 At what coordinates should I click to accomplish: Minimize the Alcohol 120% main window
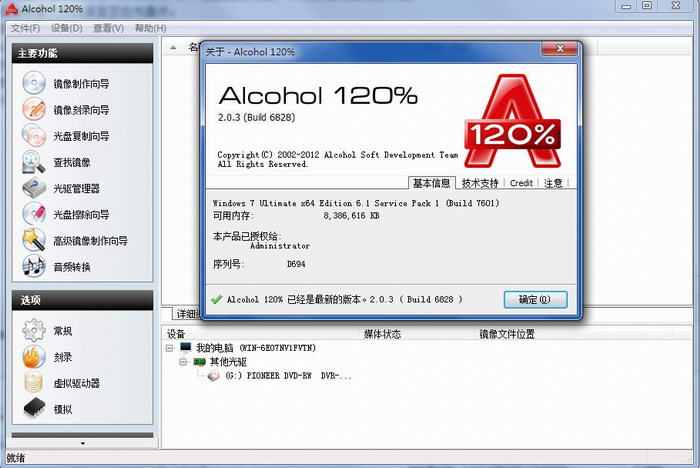tap(626, 6)
